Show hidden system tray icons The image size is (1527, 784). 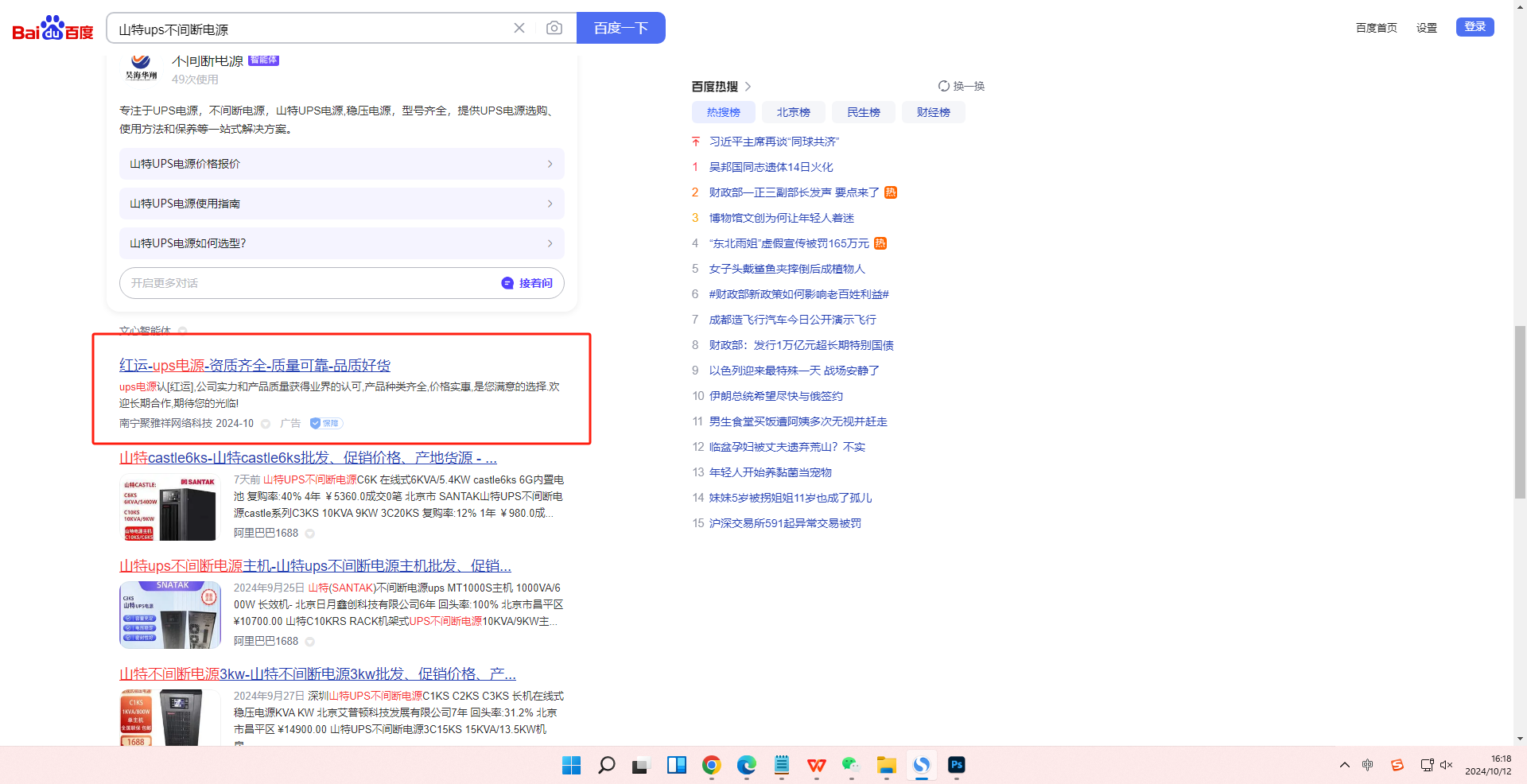click(1344, 765)
